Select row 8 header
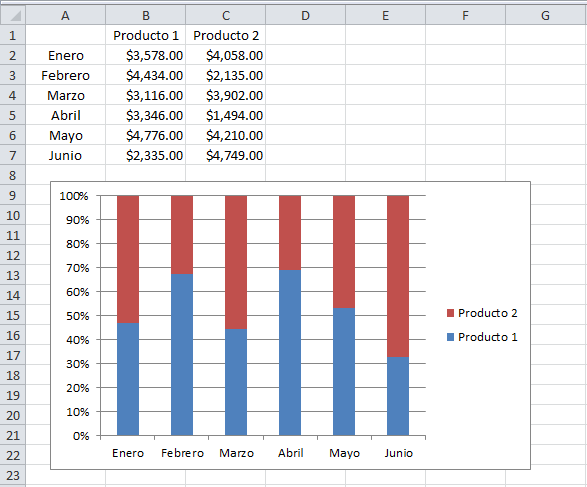This screenshot has height=487, width=587. [x=13, y=175]
